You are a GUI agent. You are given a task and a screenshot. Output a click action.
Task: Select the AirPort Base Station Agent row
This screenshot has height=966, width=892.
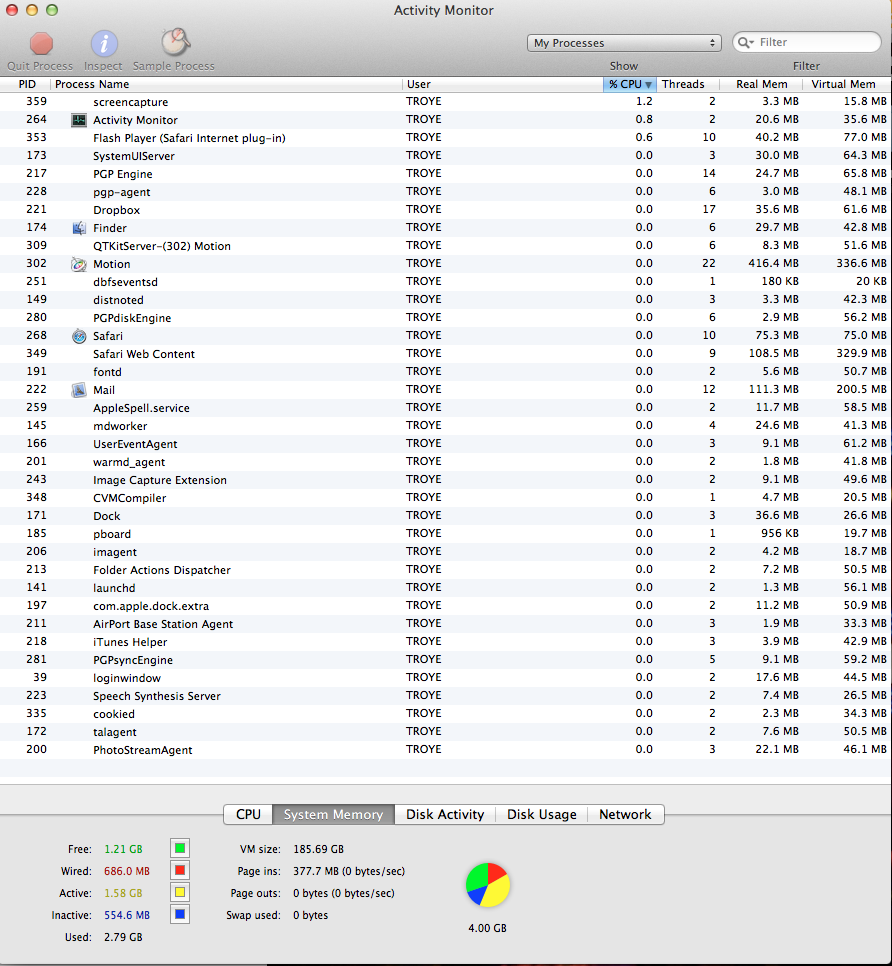[446, 624]
